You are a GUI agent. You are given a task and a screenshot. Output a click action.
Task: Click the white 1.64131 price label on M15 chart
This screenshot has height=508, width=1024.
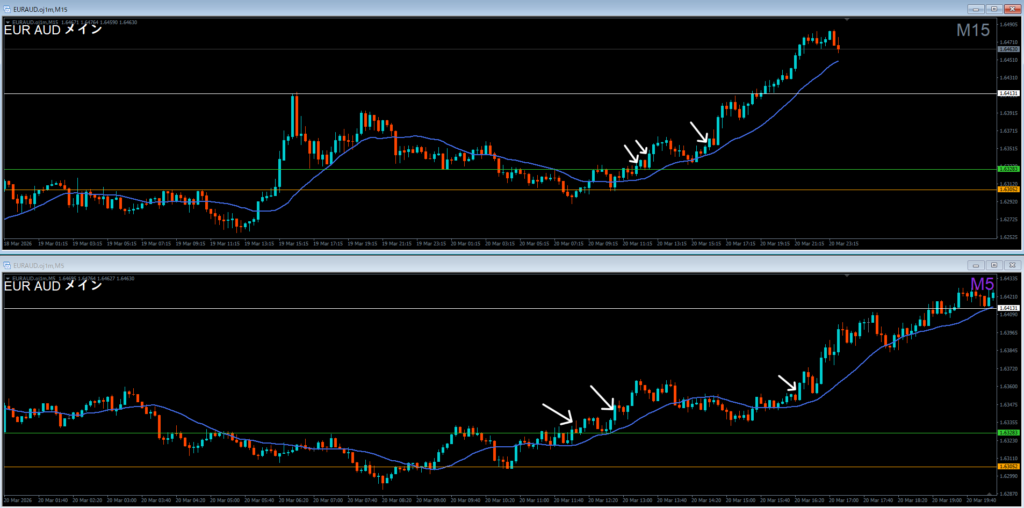click(x=1008, y=93)
